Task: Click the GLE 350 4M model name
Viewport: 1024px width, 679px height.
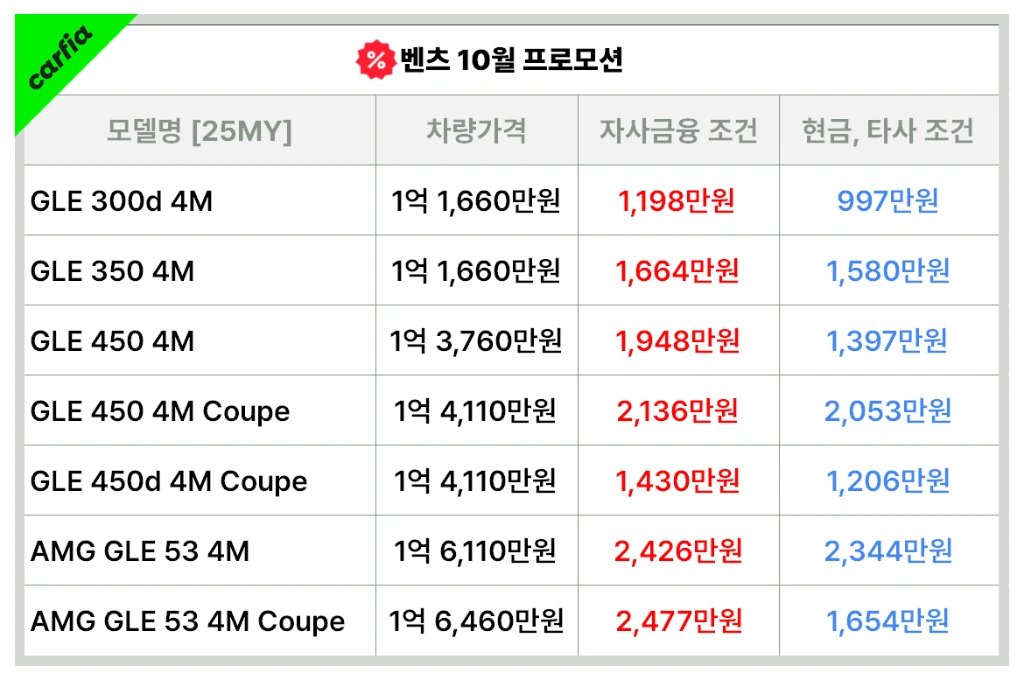Action: [113, 271]
